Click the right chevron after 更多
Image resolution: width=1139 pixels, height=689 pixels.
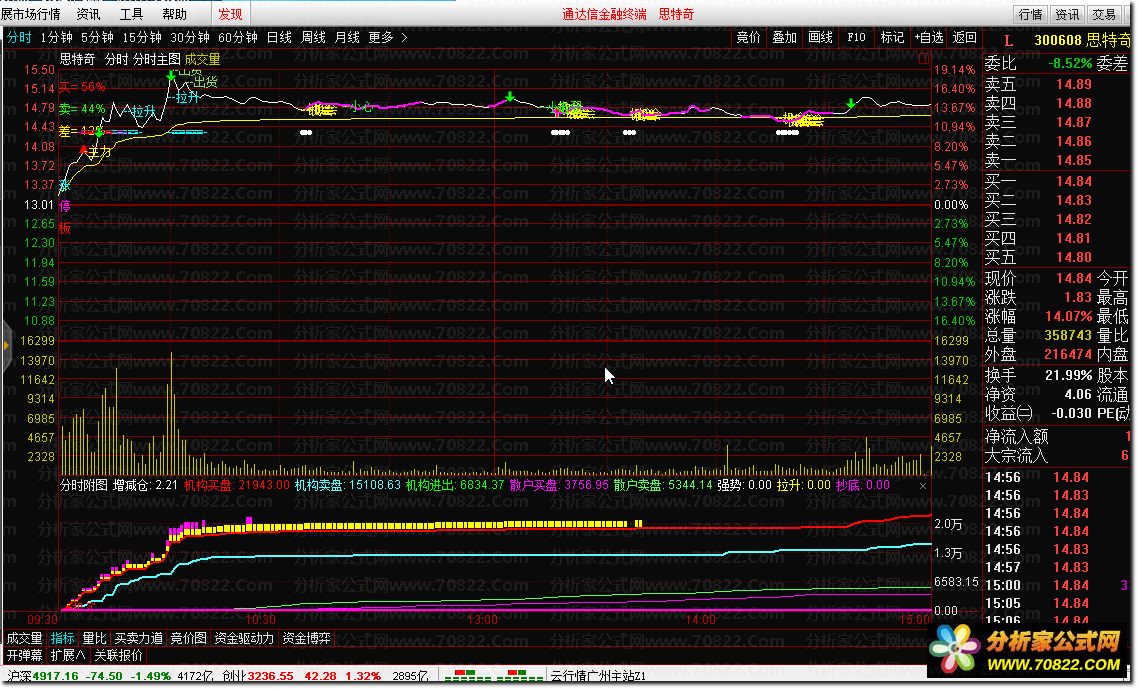[x=405, y=37]
